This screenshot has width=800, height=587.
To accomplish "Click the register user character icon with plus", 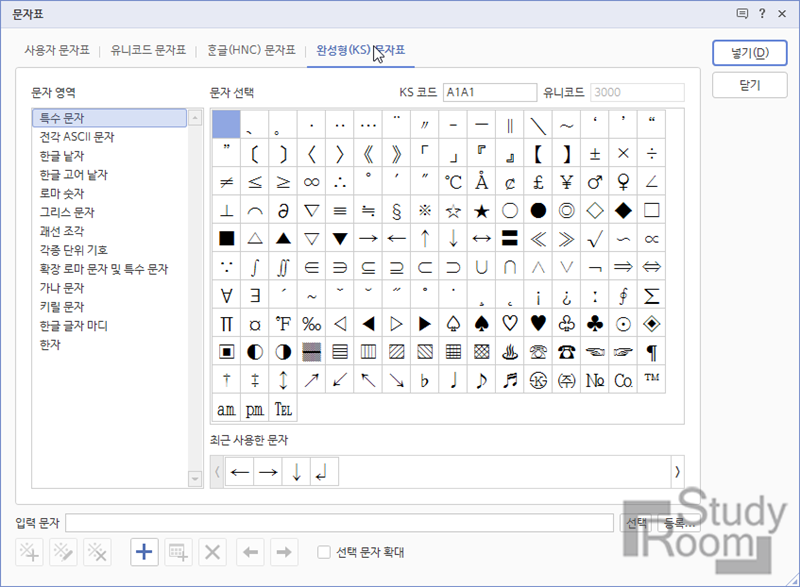I will [29, 552].
